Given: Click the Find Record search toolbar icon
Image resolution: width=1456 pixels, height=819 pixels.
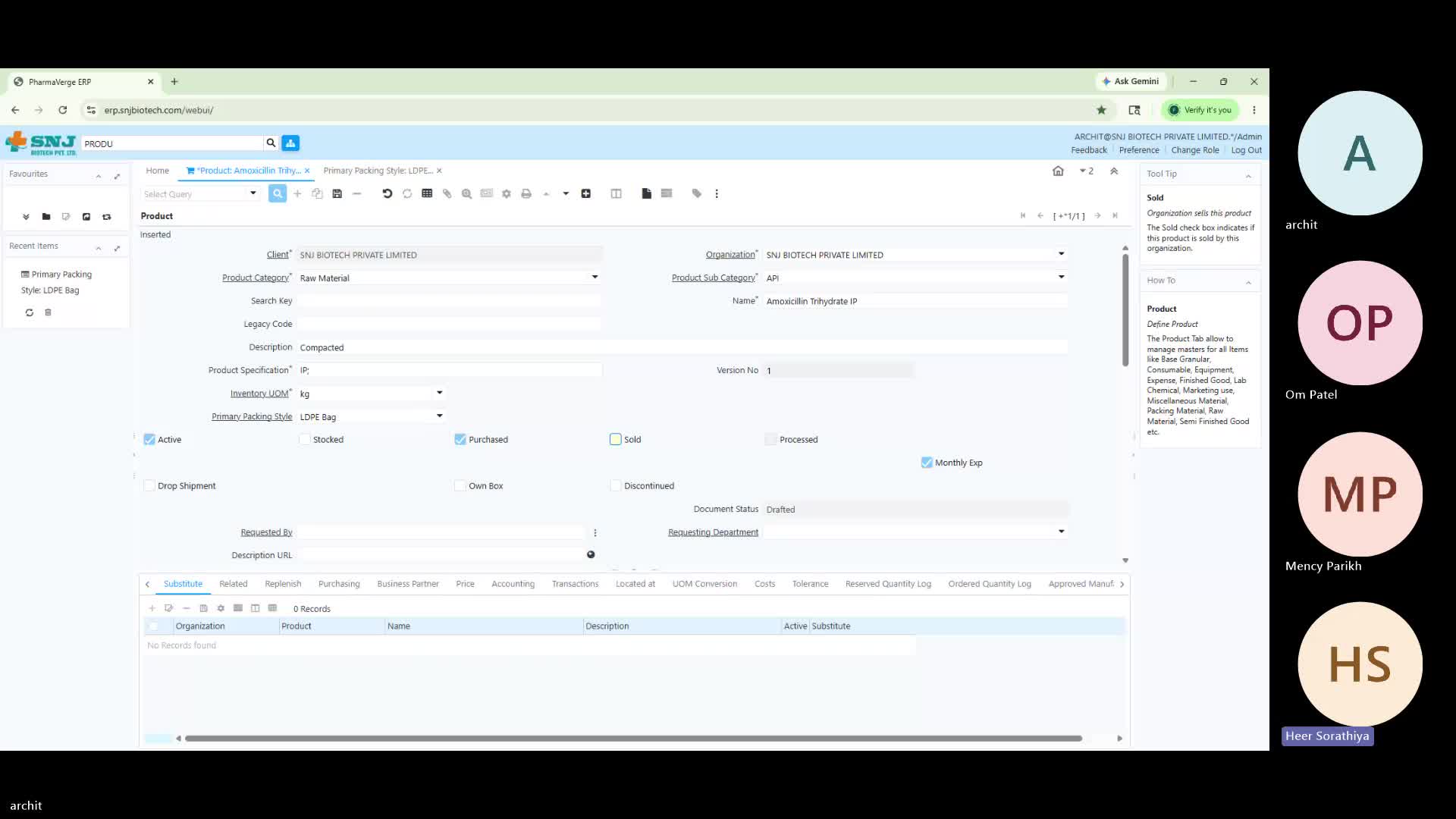Looking at the screenshot, I should [x=278, y=193].
